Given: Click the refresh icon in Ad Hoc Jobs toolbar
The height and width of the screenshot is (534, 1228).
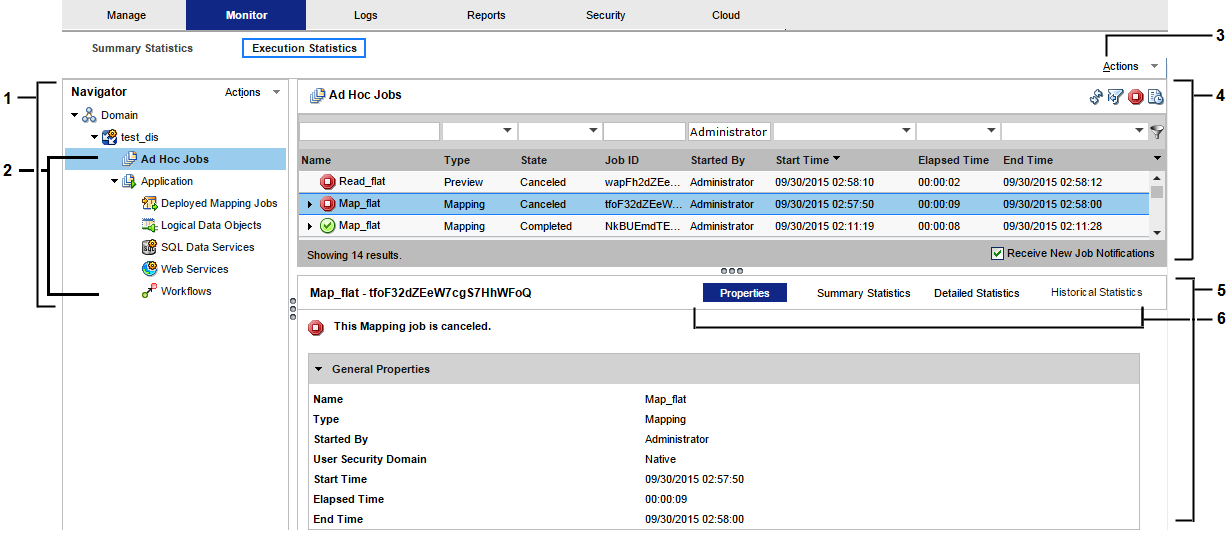Looking at the screenshot, I should click(1096, 96).
